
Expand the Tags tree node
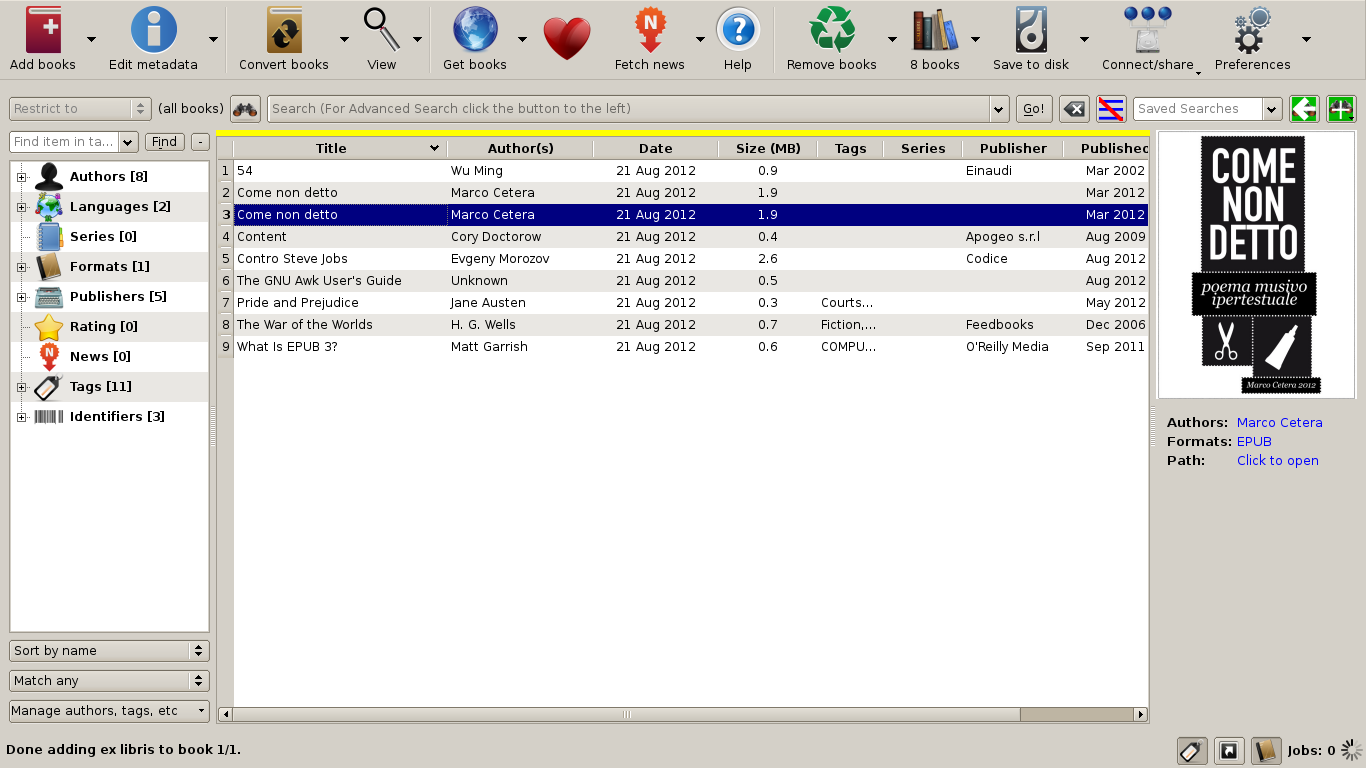coord(21,387)
